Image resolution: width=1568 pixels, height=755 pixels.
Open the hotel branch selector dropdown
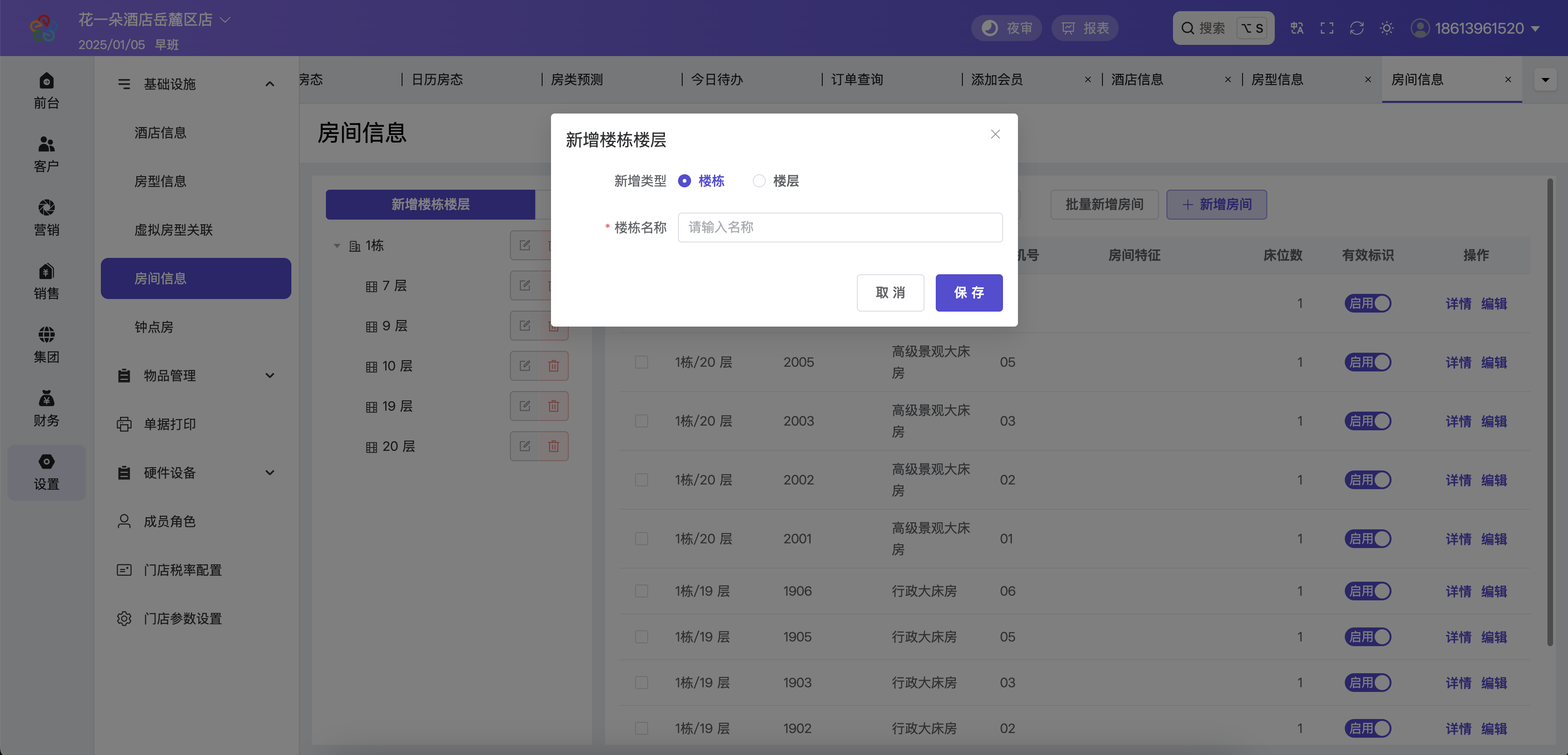tap(155, 20)
